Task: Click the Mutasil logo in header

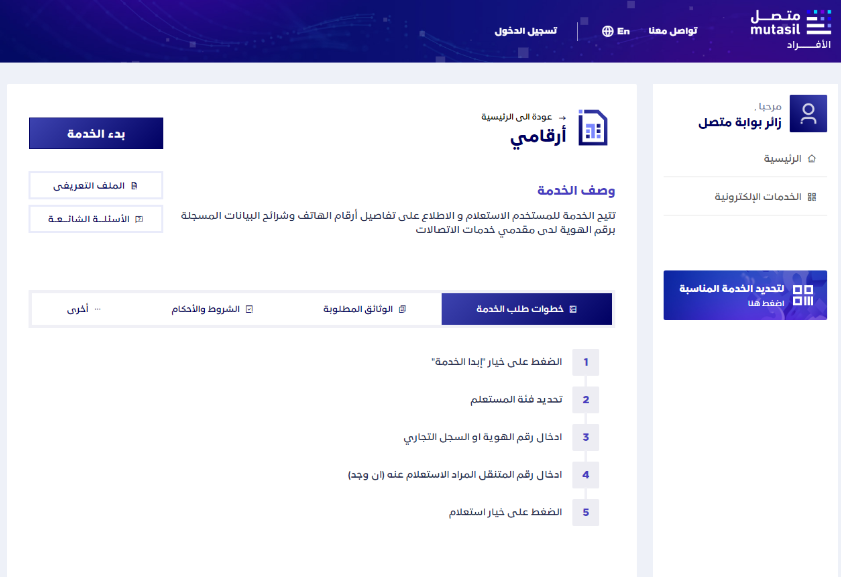Action: 790,30
